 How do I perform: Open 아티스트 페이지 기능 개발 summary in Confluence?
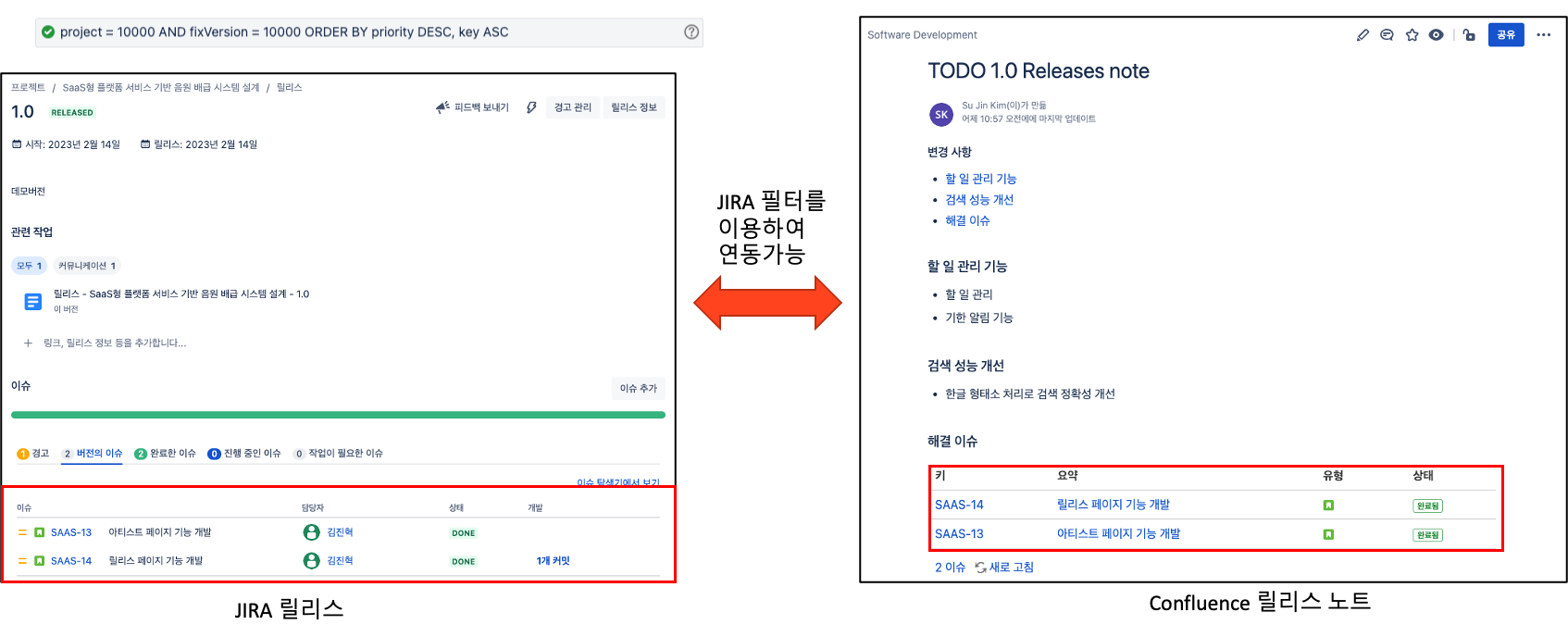click(x=1118, y=534)
